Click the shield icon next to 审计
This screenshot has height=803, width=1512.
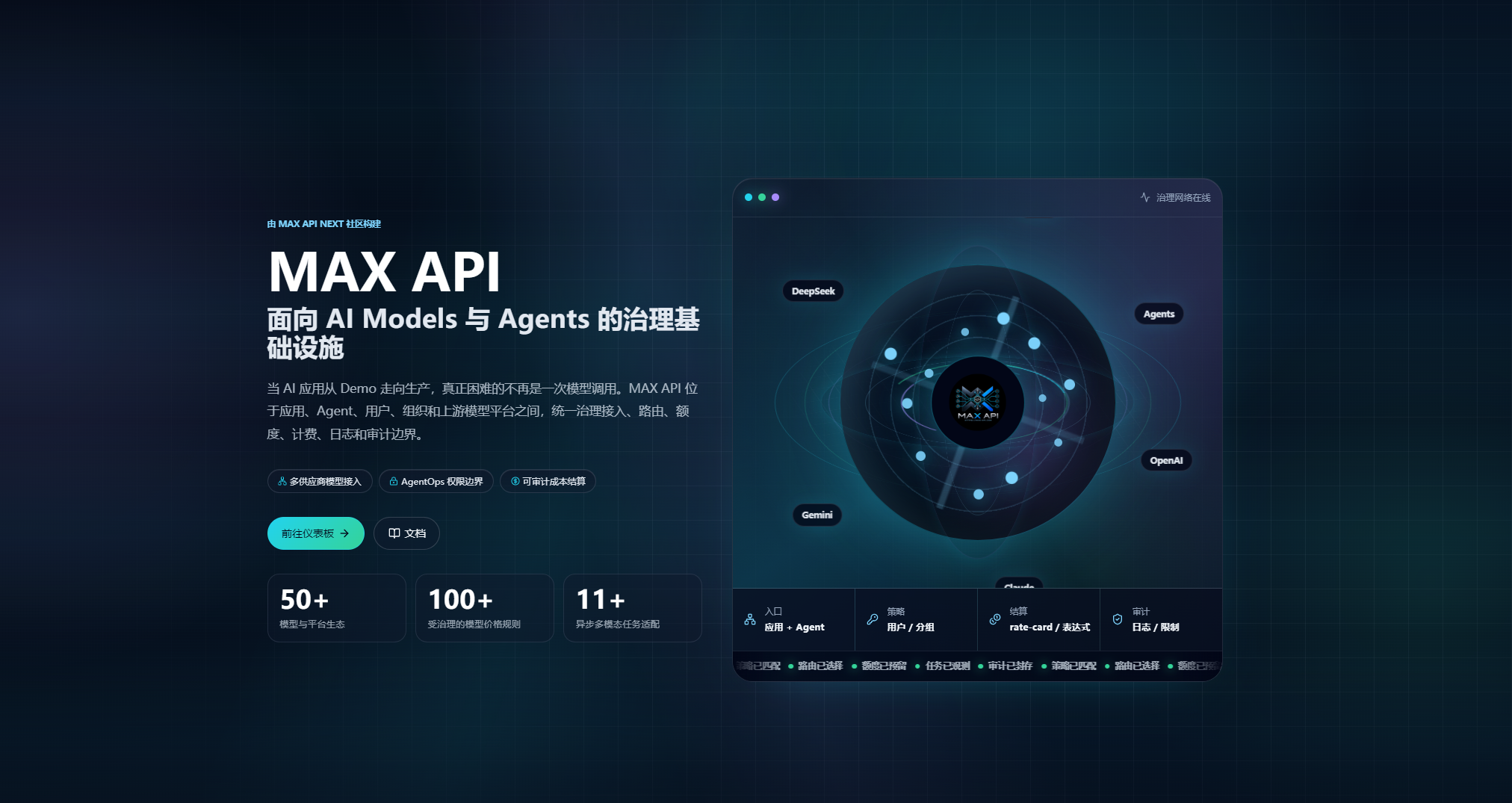pos(1118,619)
